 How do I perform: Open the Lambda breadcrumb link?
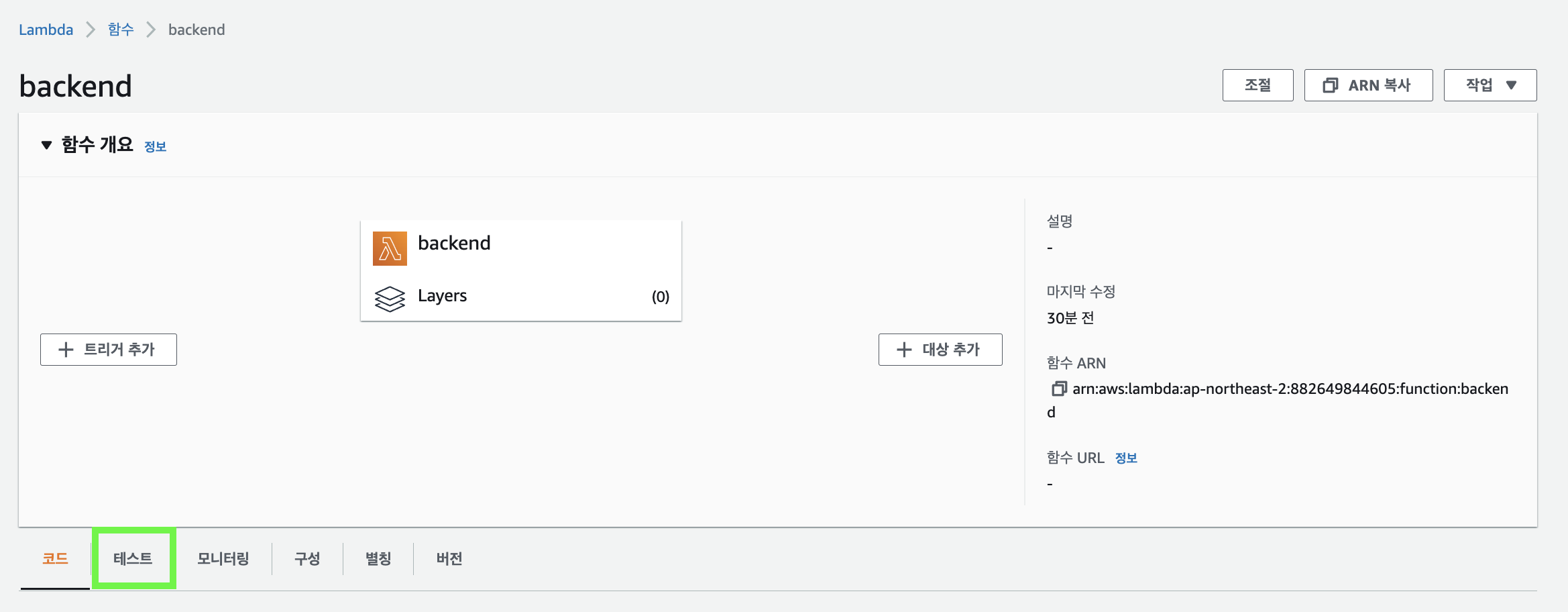click(x=46, y=30)
